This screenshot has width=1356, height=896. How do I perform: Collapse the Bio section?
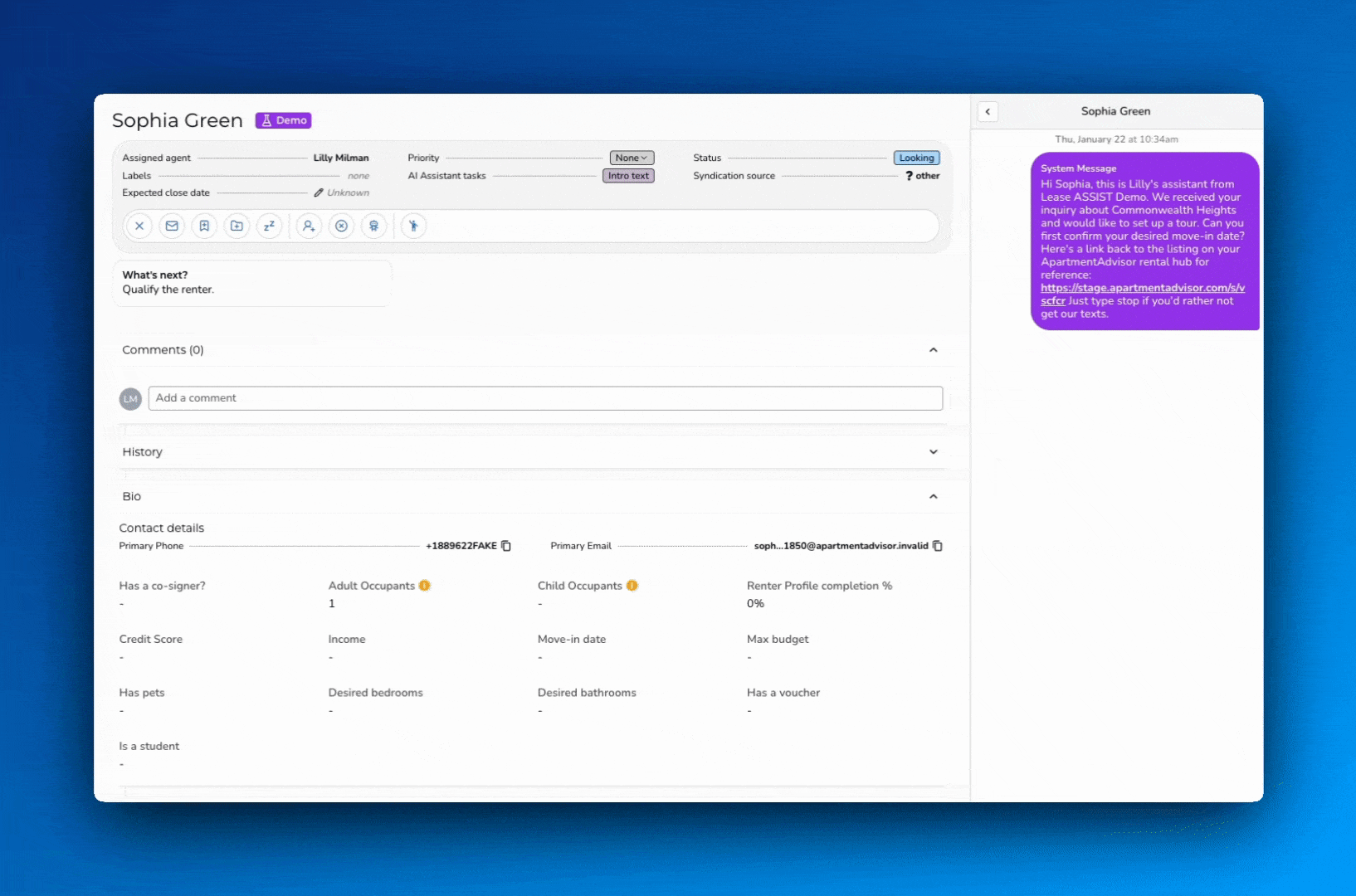click(x=933, y=496)
